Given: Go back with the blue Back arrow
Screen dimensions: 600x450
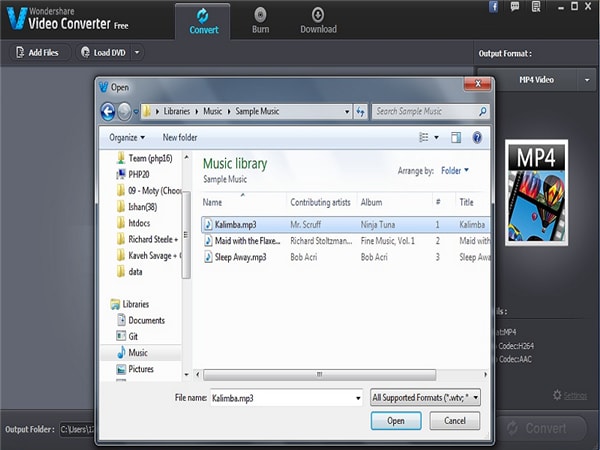Looking at the screenshot, I should 108,112.
